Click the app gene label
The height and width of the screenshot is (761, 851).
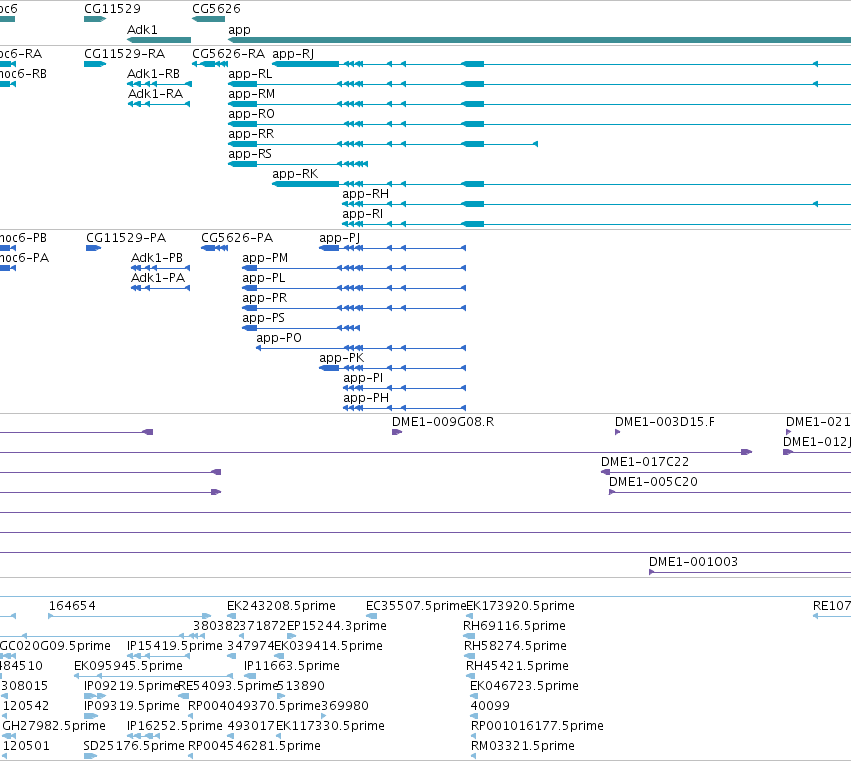(239, 30)
